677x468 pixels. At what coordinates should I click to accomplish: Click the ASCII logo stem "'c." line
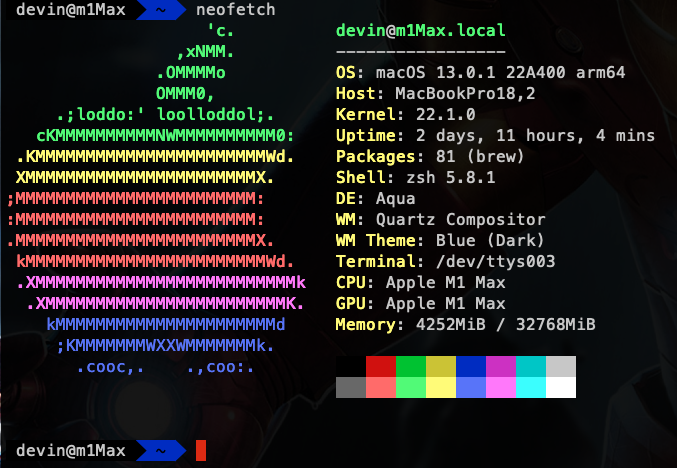221,31
